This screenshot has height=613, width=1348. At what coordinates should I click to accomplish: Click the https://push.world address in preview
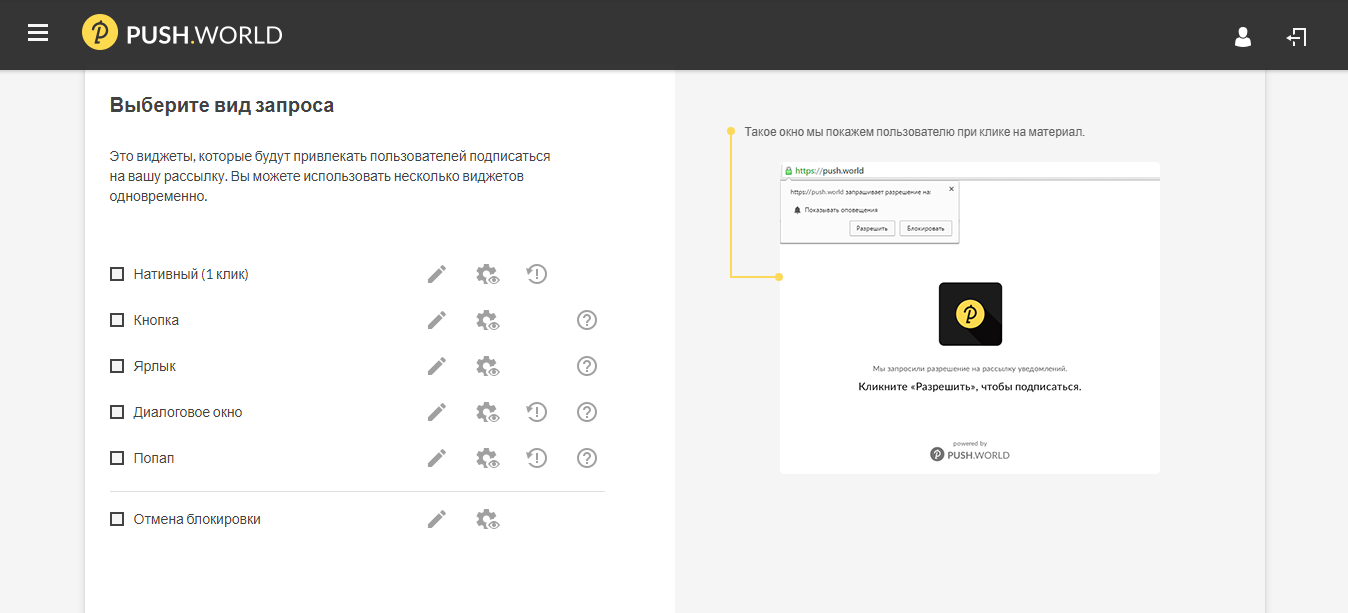[x=829, y=171]
